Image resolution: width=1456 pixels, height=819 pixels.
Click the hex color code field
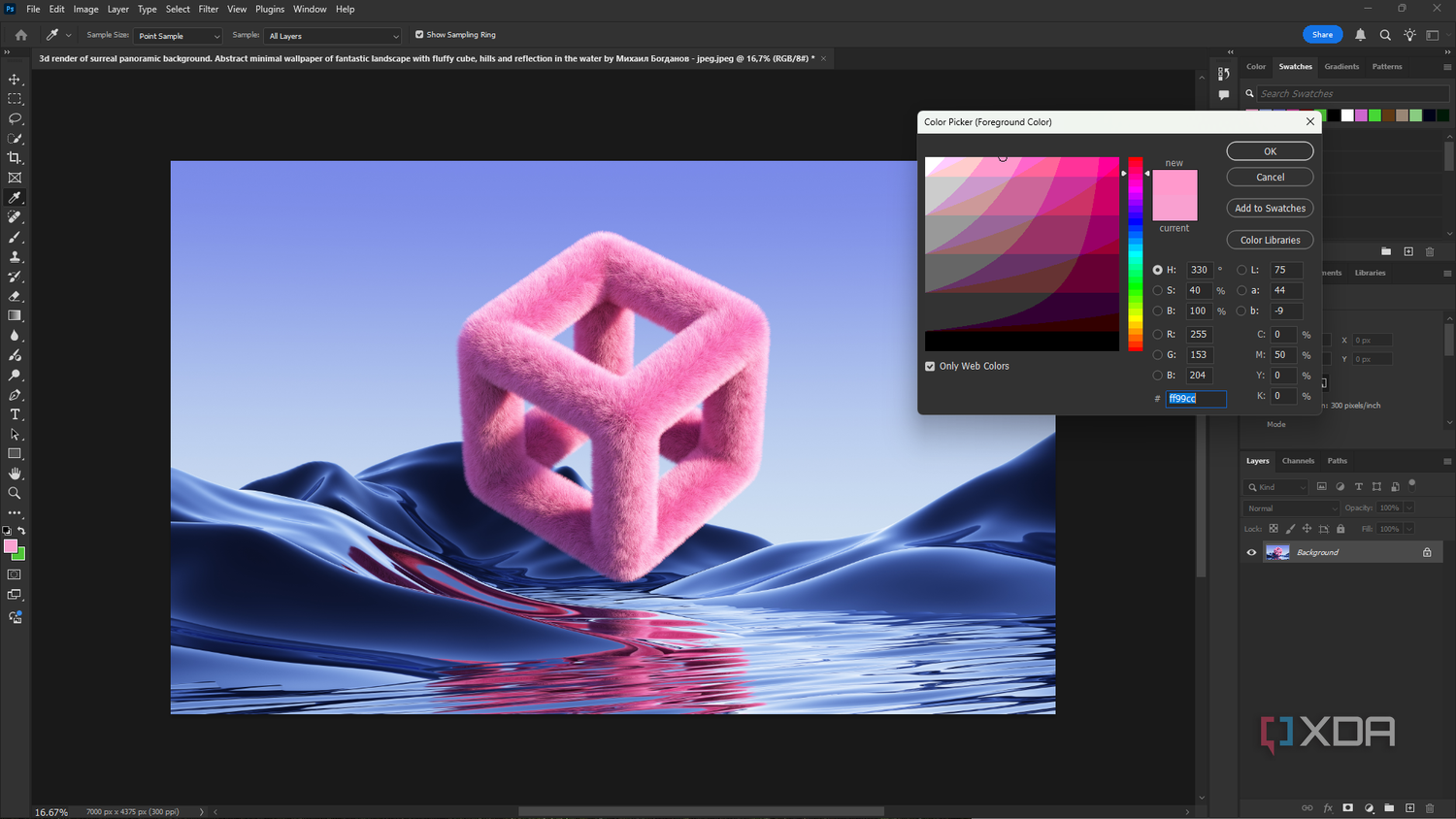pyautogui.click(x=1196, y=398)
